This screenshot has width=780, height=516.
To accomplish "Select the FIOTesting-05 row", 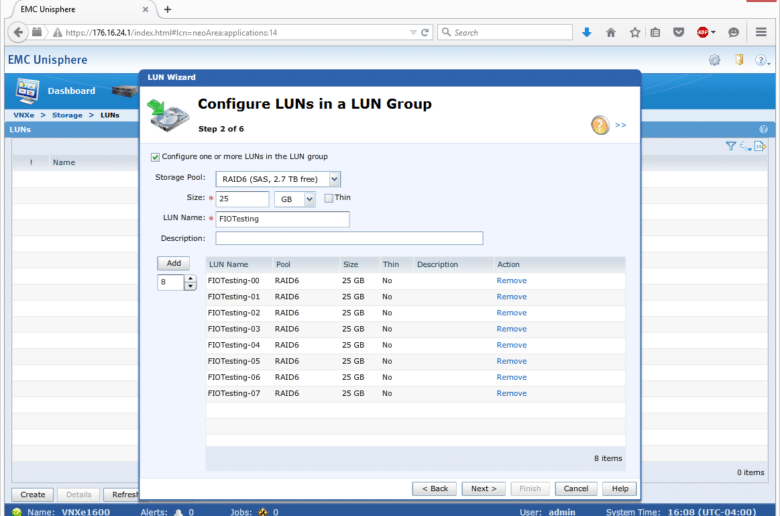I will (x=415, y=361).
